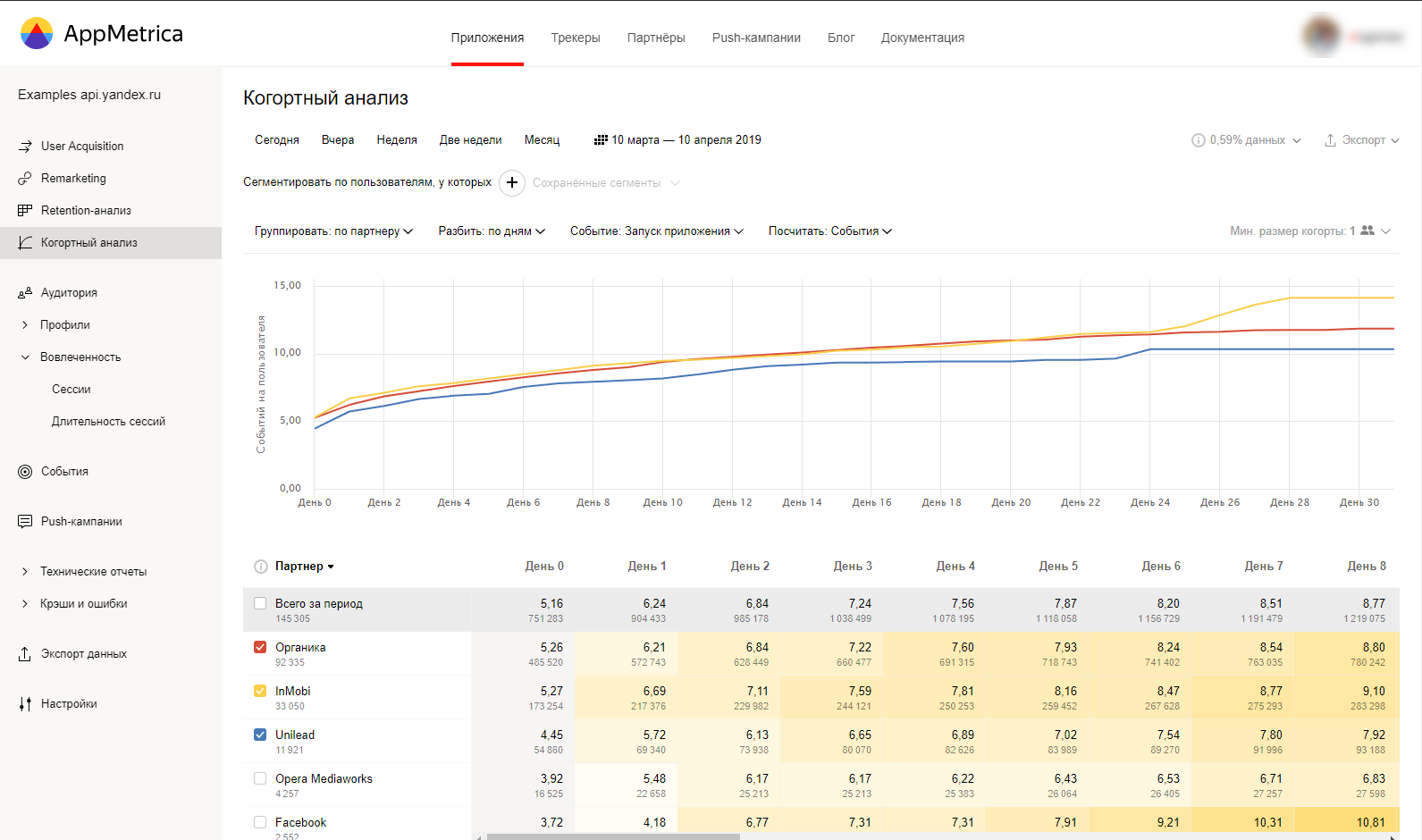Click the Когортный анализ chart icon
This screenshot has height=840, width=1422.
pyautogui.click(x=25, y=243)
